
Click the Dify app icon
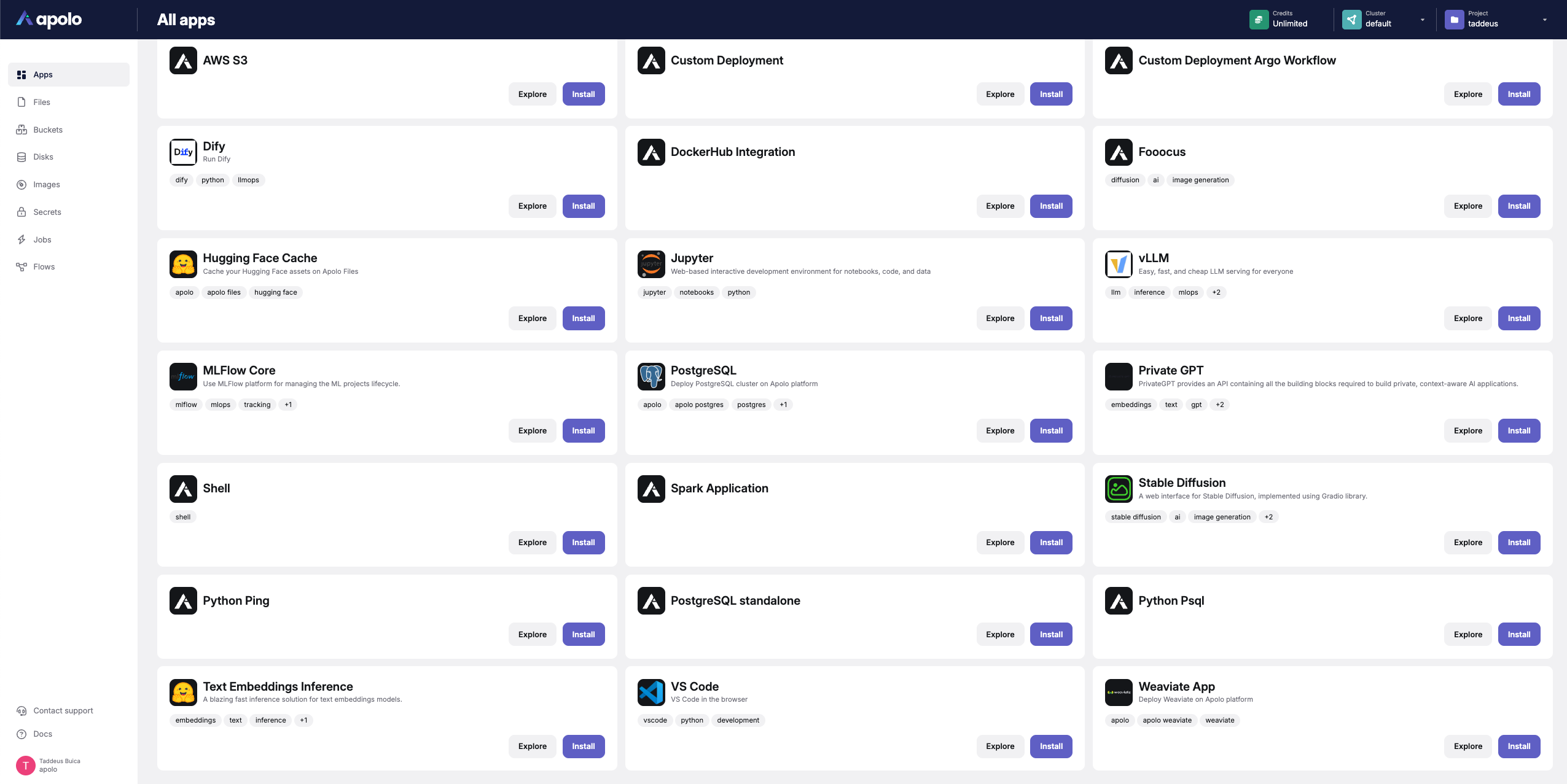click(x=183, y=152)
